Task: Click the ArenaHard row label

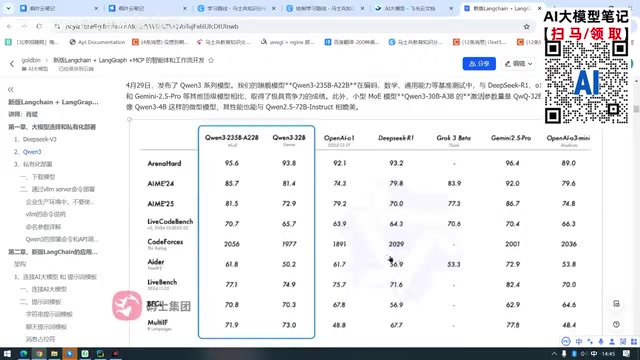Action: pyautogui.click(x=164, y=163)
